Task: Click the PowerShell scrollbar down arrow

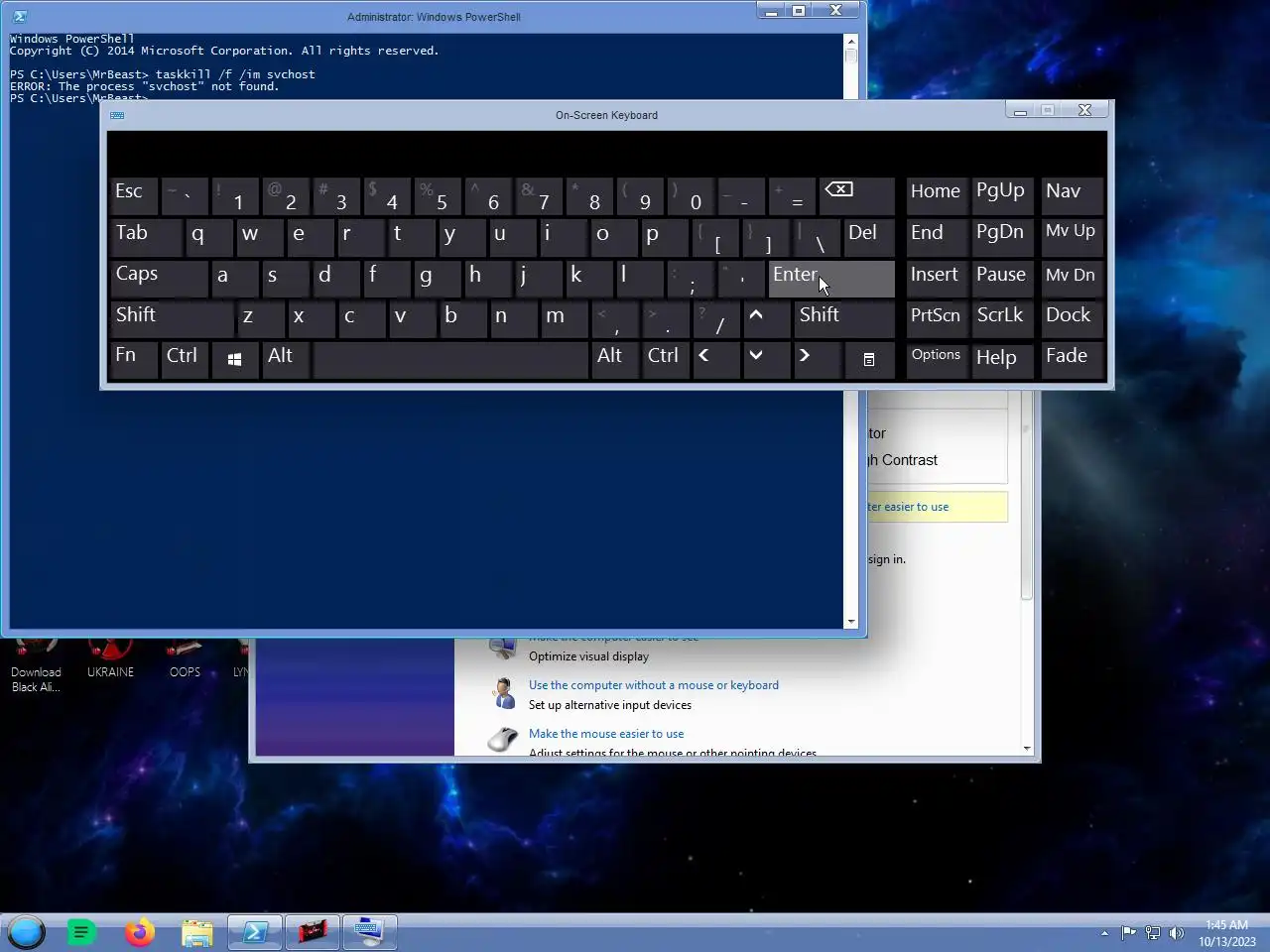Action: (850, 622)
